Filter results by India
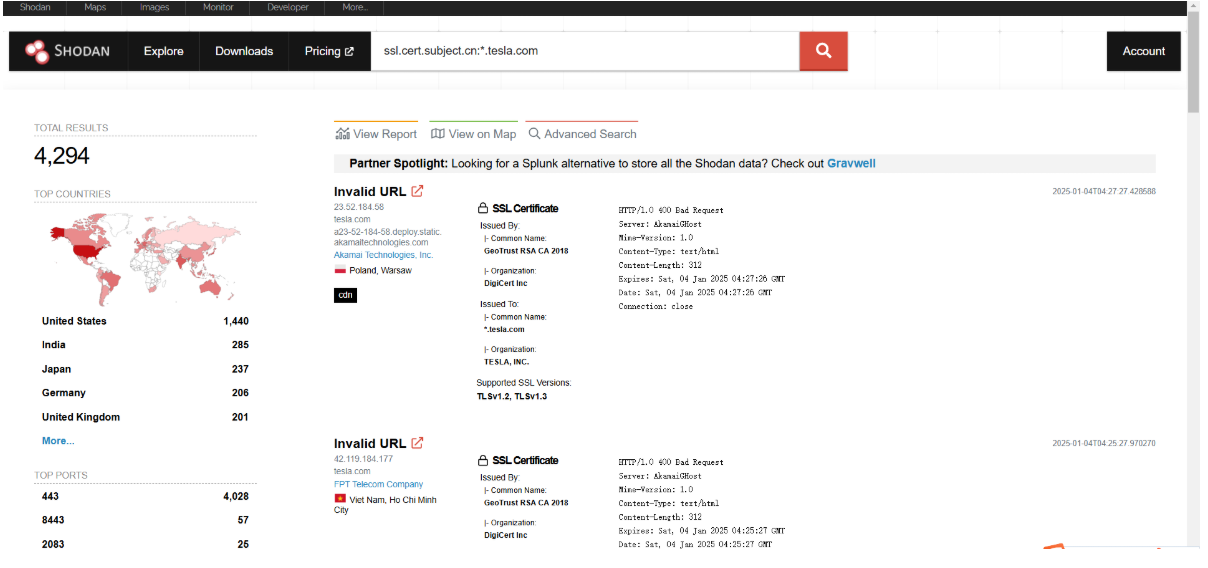Image resolution: width=1208 pixels, height=568 pixels. click(54, 345)
